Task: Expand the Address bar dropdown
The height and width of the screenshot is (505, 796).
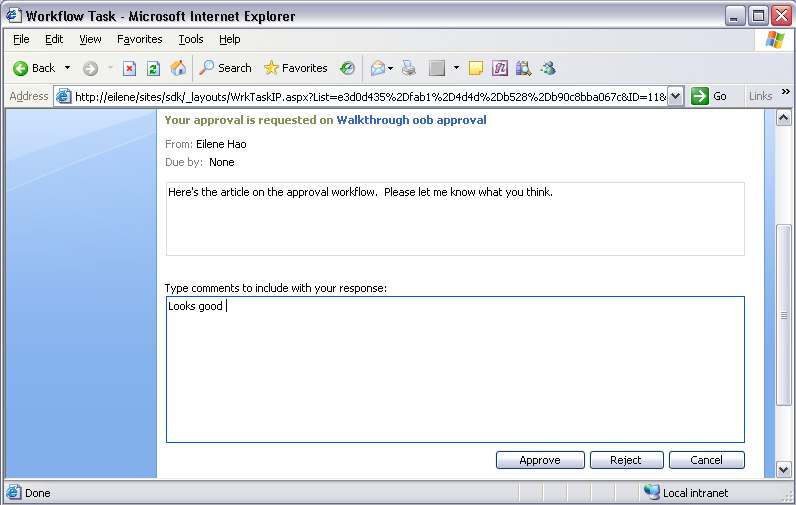Action: pos(675,96)
